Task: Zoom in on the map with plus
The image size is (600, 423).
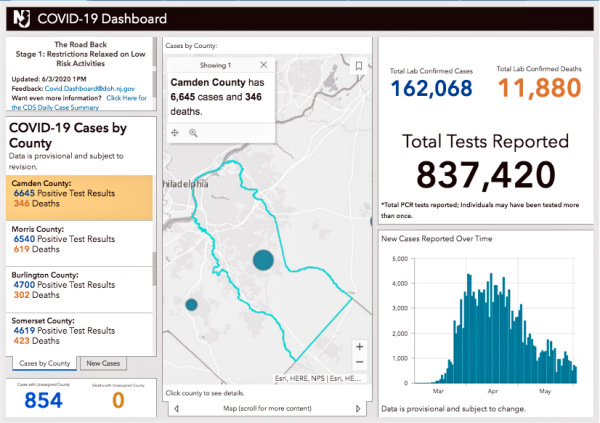Action: 360,347
